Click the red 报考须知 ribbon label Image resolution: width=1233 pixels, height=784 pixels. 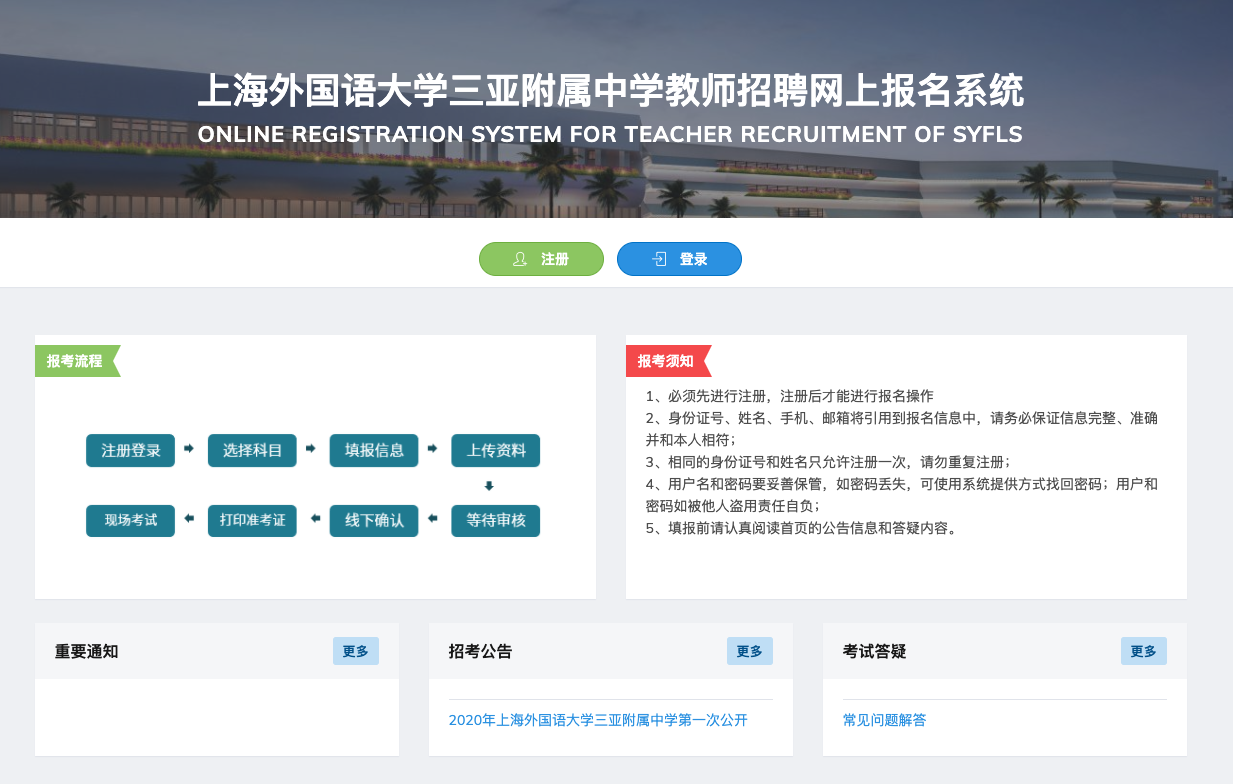pos(668,361)
